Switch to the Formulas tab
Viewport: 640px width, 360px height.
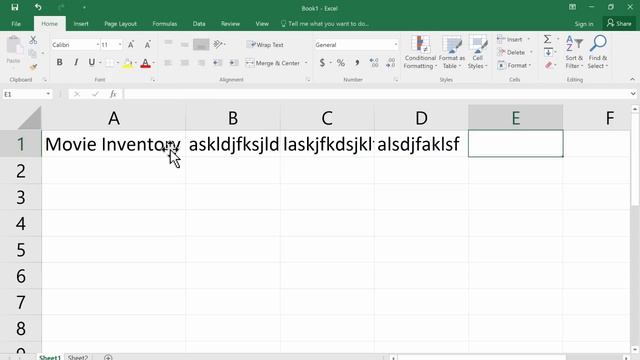(x=164, y=24)
